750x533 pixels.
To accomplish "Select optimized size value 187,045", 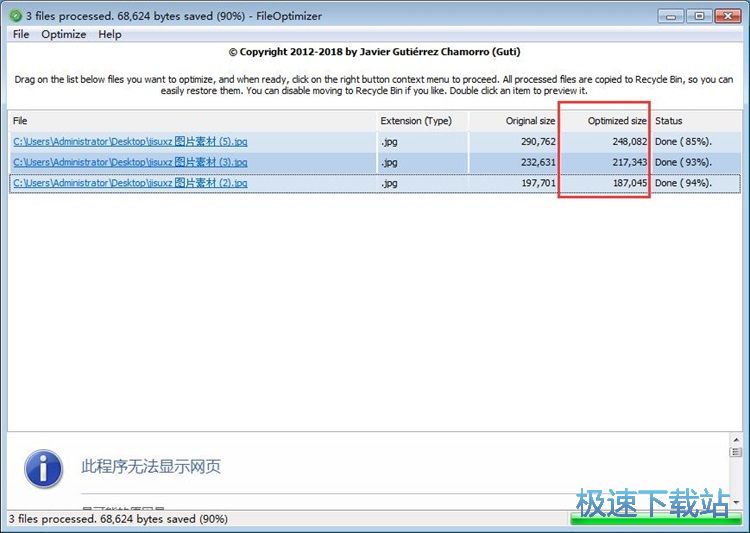I will point(629,183).
